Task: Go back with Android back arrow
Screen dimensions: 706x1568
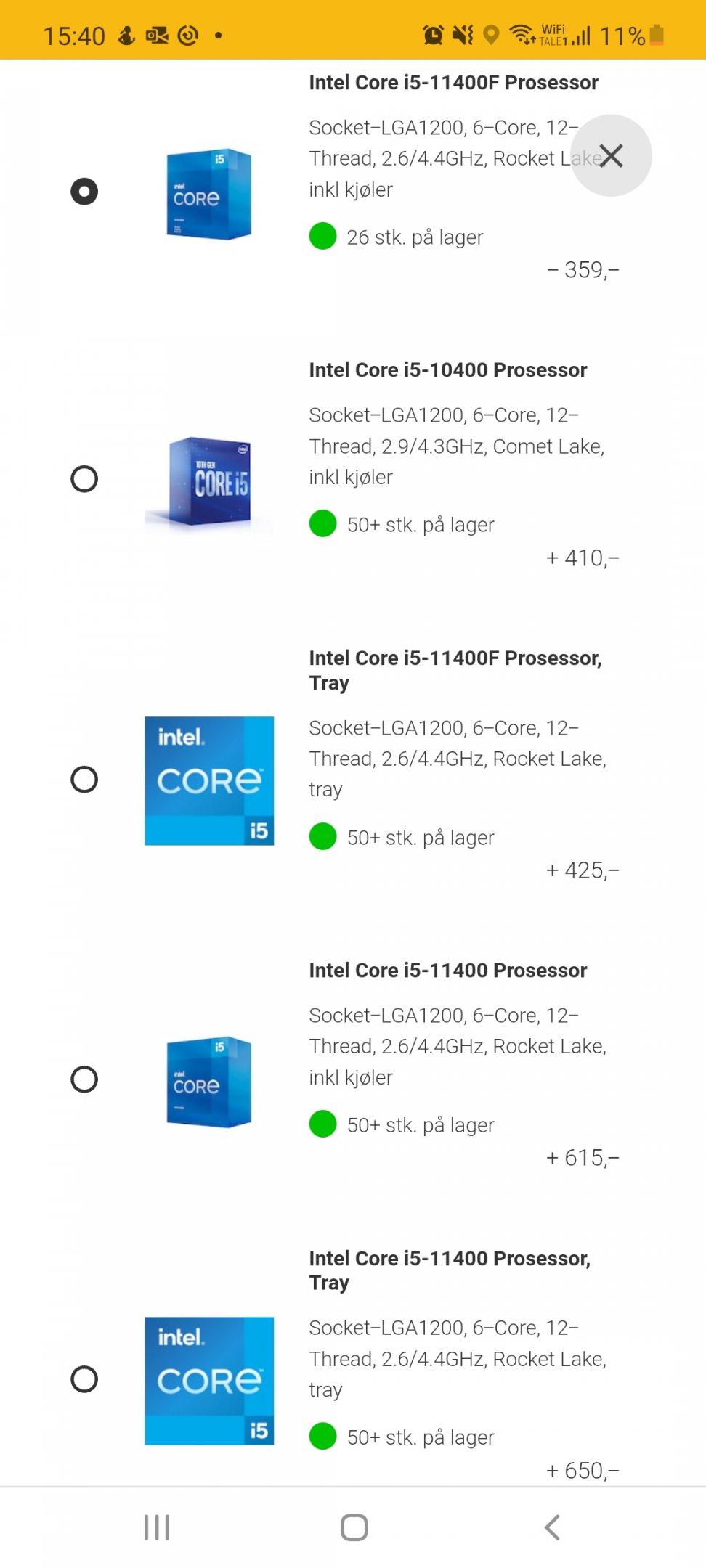Action: pyautogui.click(x=552, y=1527)
